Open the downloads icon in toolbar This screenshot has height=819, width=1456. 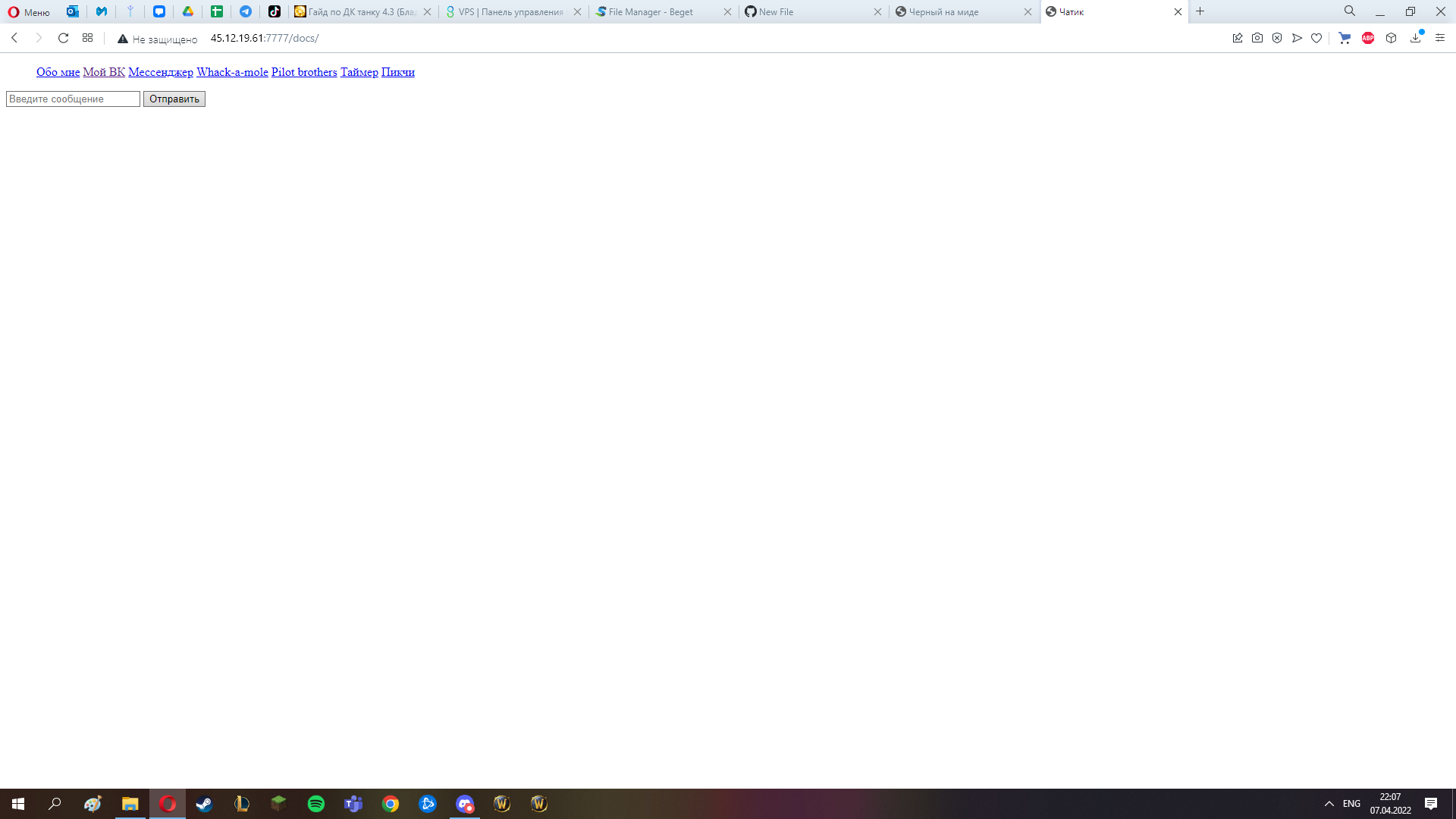tap(1415, 38)
